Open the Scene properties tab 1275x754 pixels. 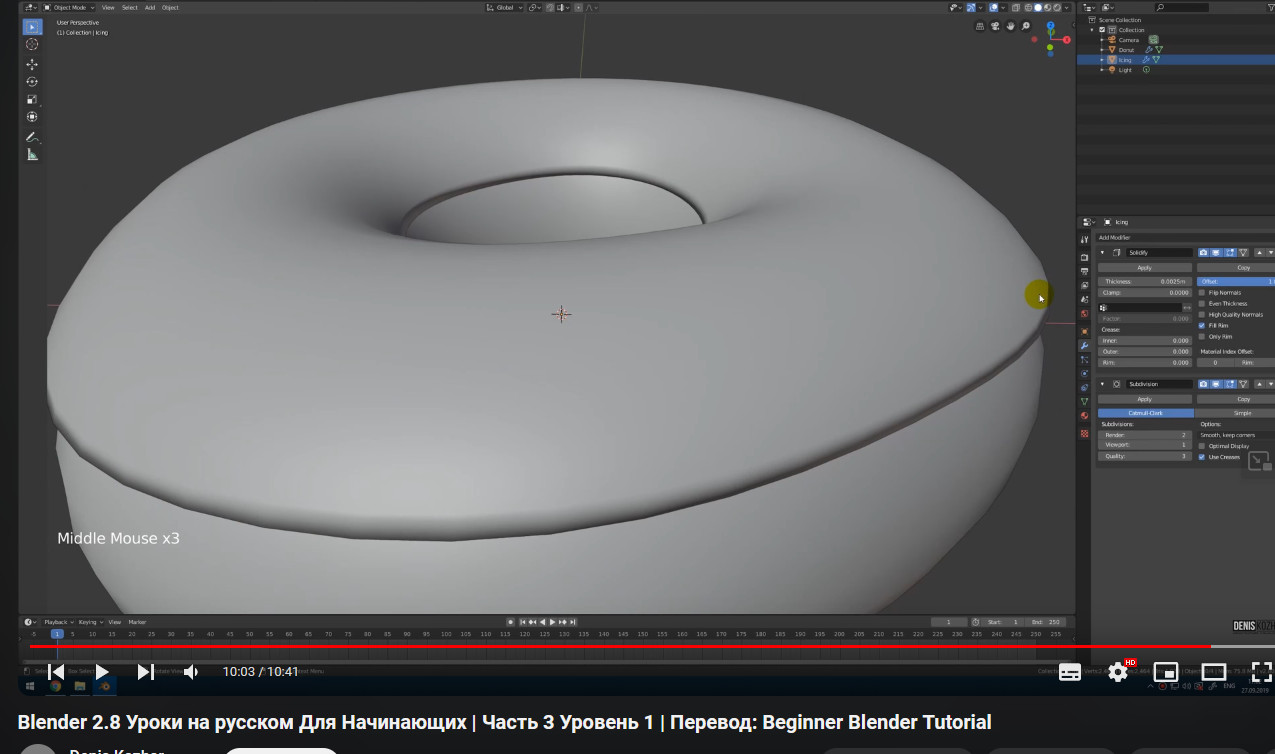pos(1084,300)
